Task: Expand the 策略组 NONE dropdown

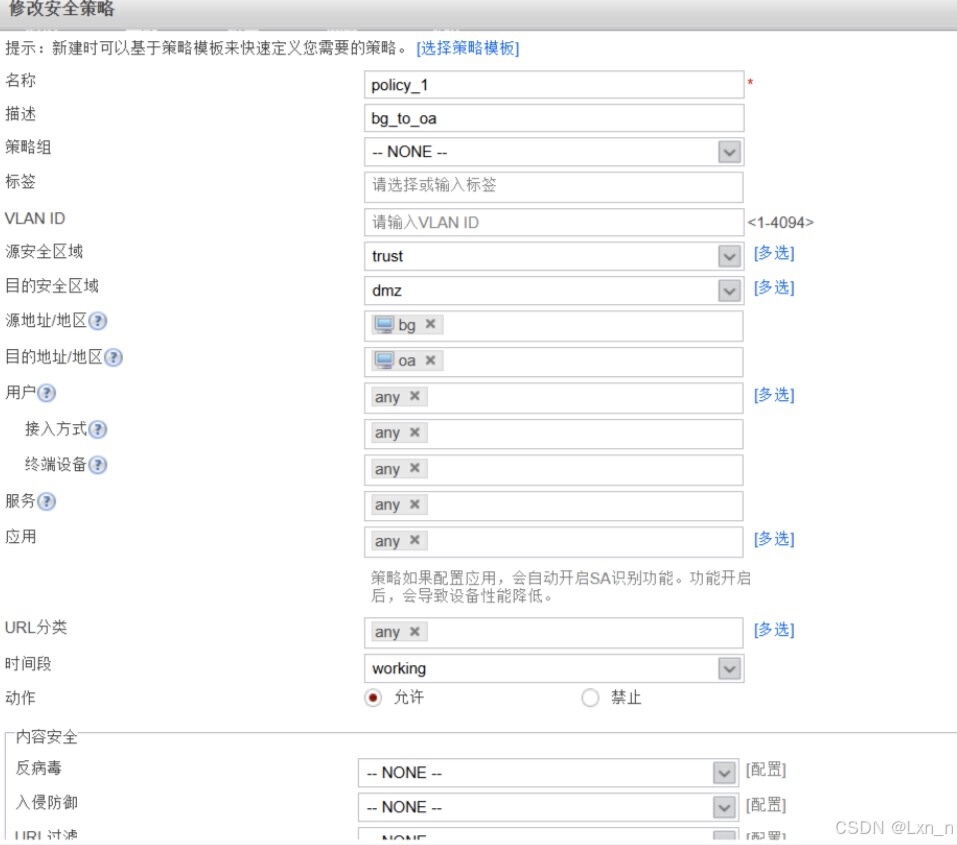Action: pyautogui.click(x=729, y=152)
